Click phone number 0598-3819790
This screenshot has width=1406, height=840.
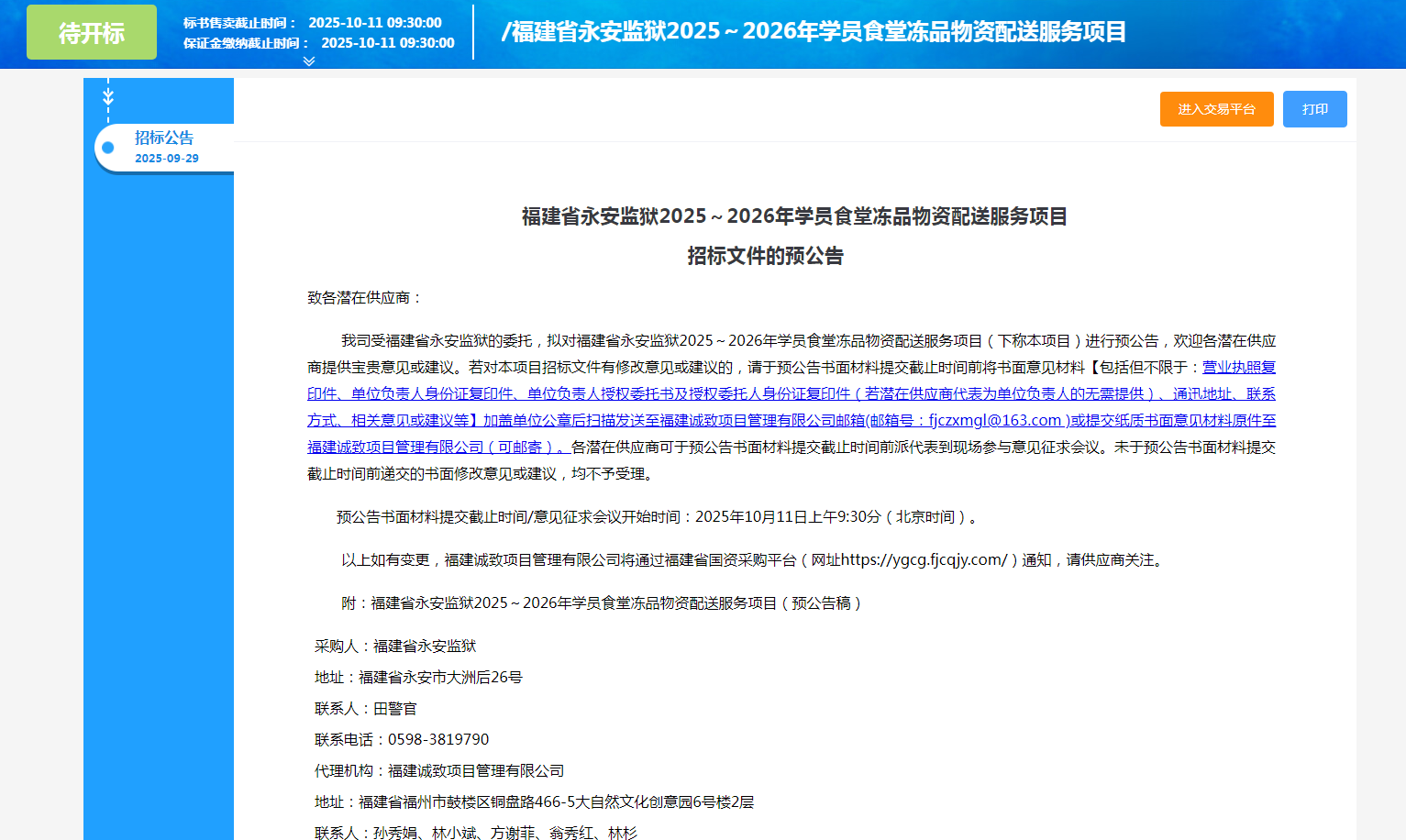(x=438, y=739)
